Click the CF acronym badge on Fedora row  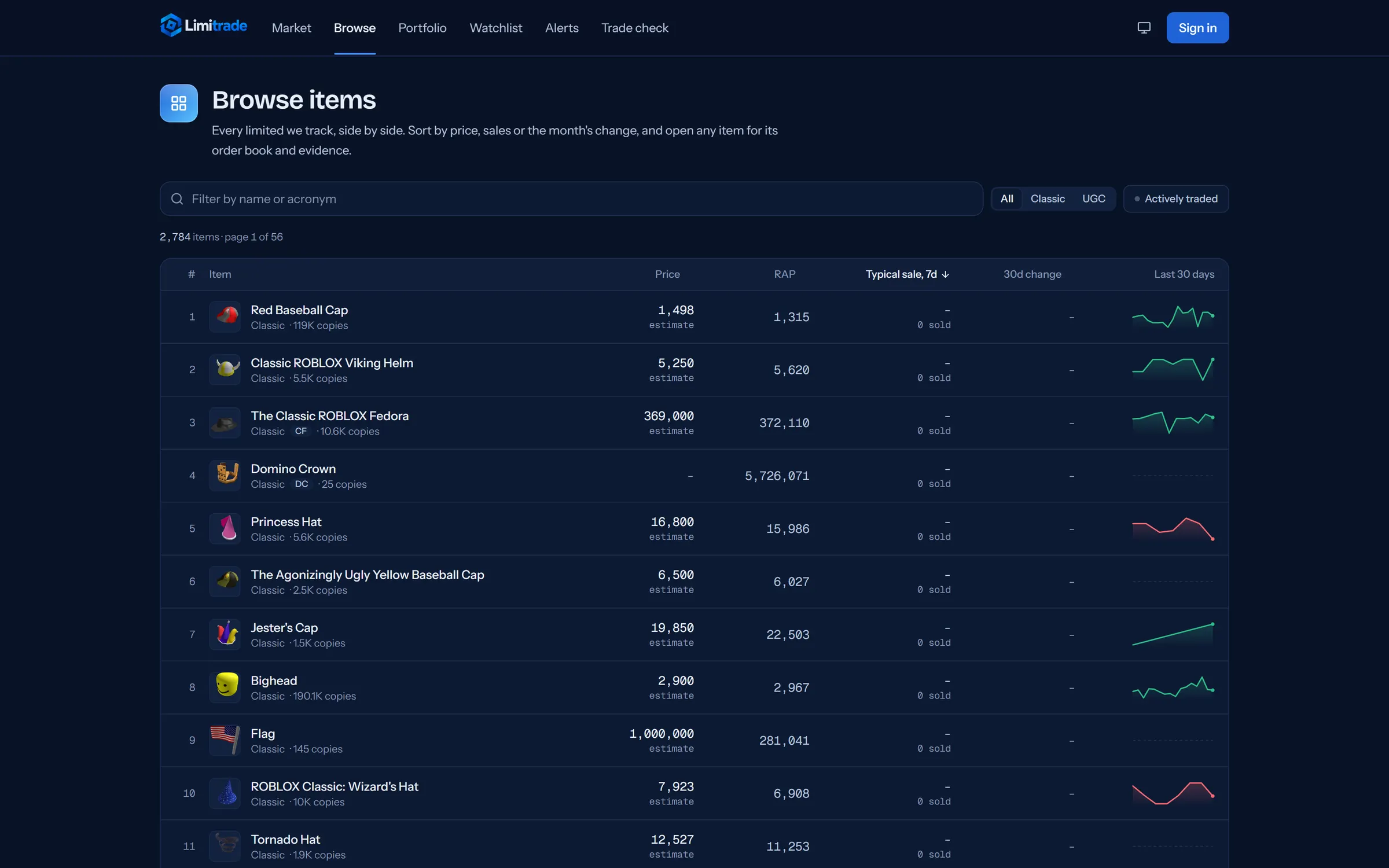tap(301, 431)
